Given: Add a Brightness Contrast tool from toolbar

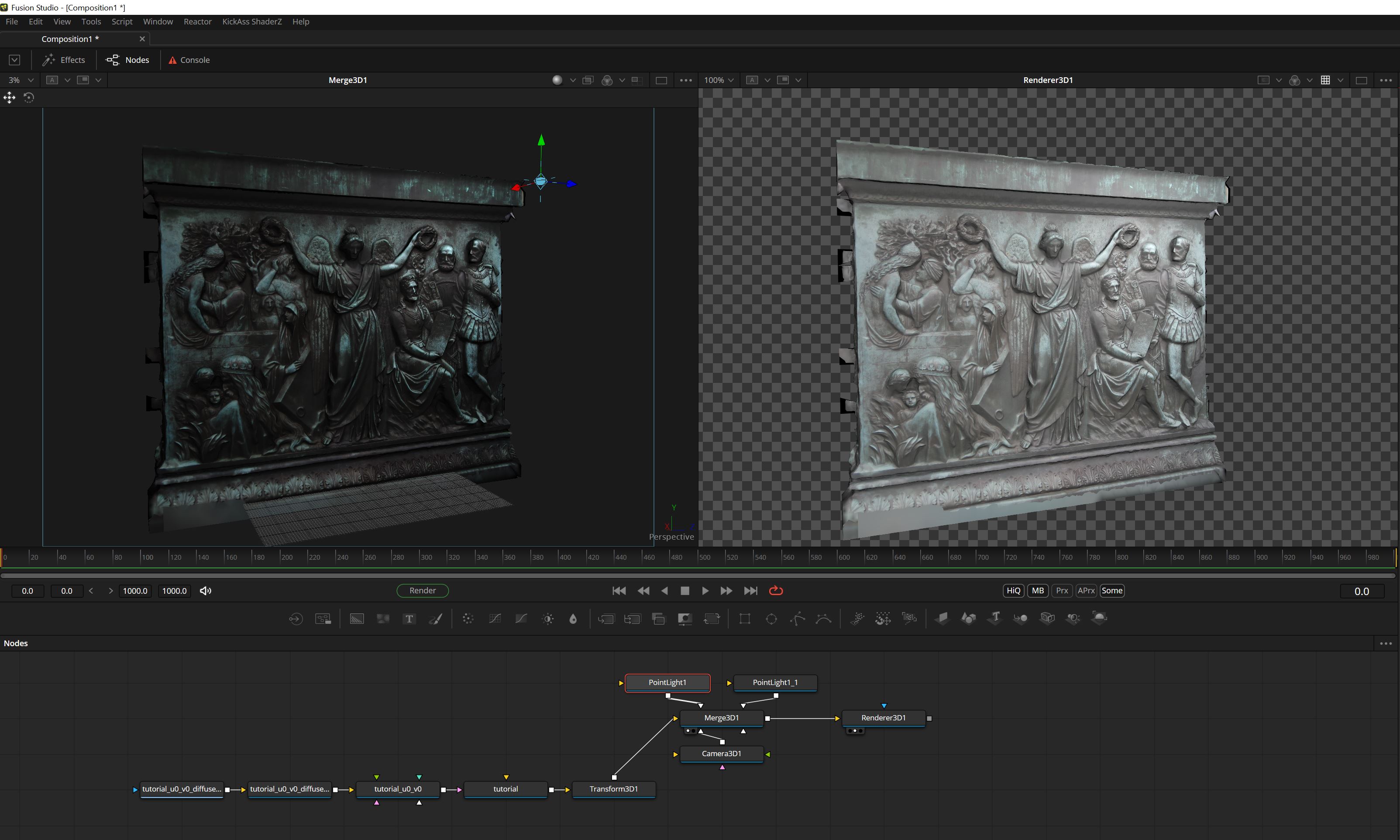Looking at the screenshot, I should click(548, 619).
